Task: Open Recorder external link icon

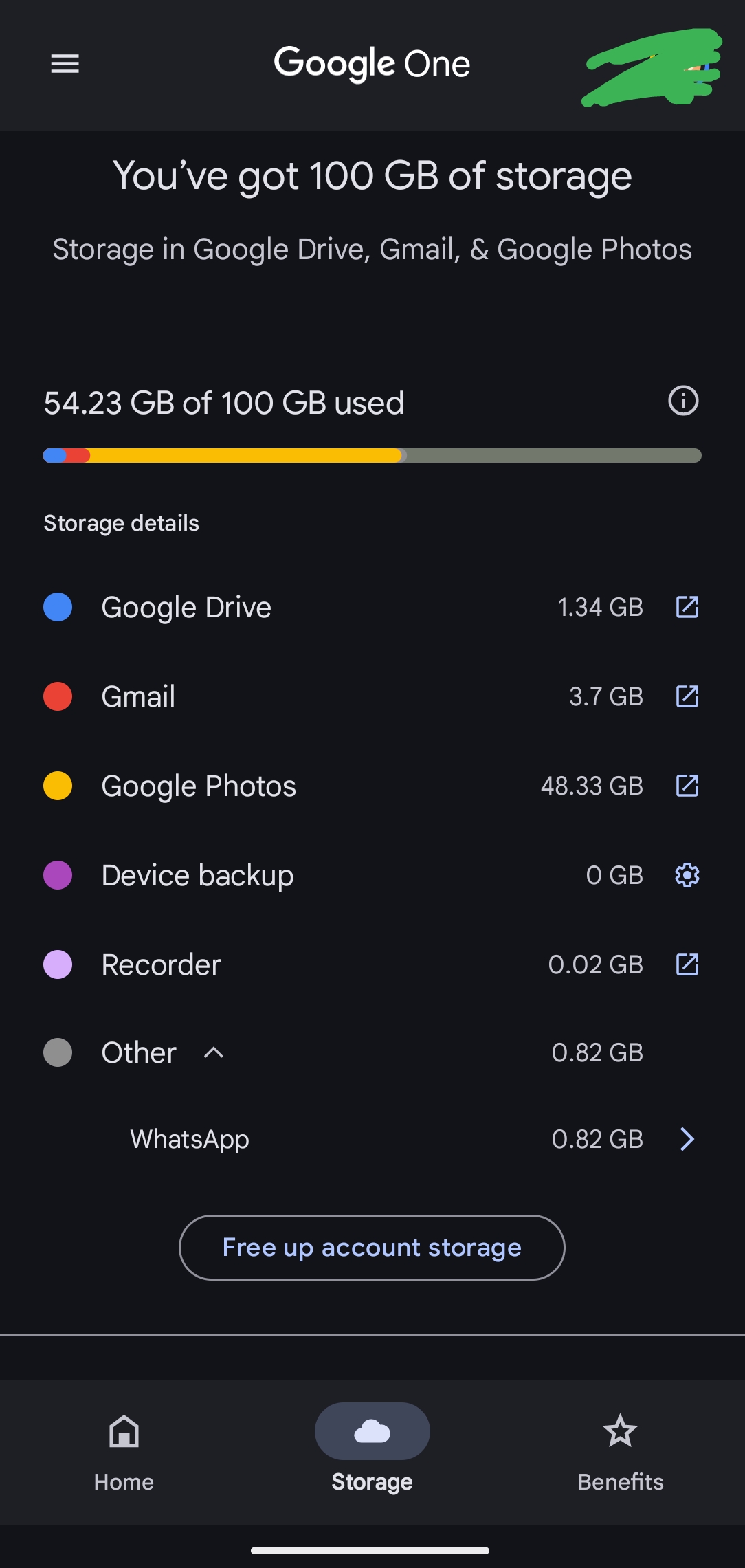Action: click(687, 964)
